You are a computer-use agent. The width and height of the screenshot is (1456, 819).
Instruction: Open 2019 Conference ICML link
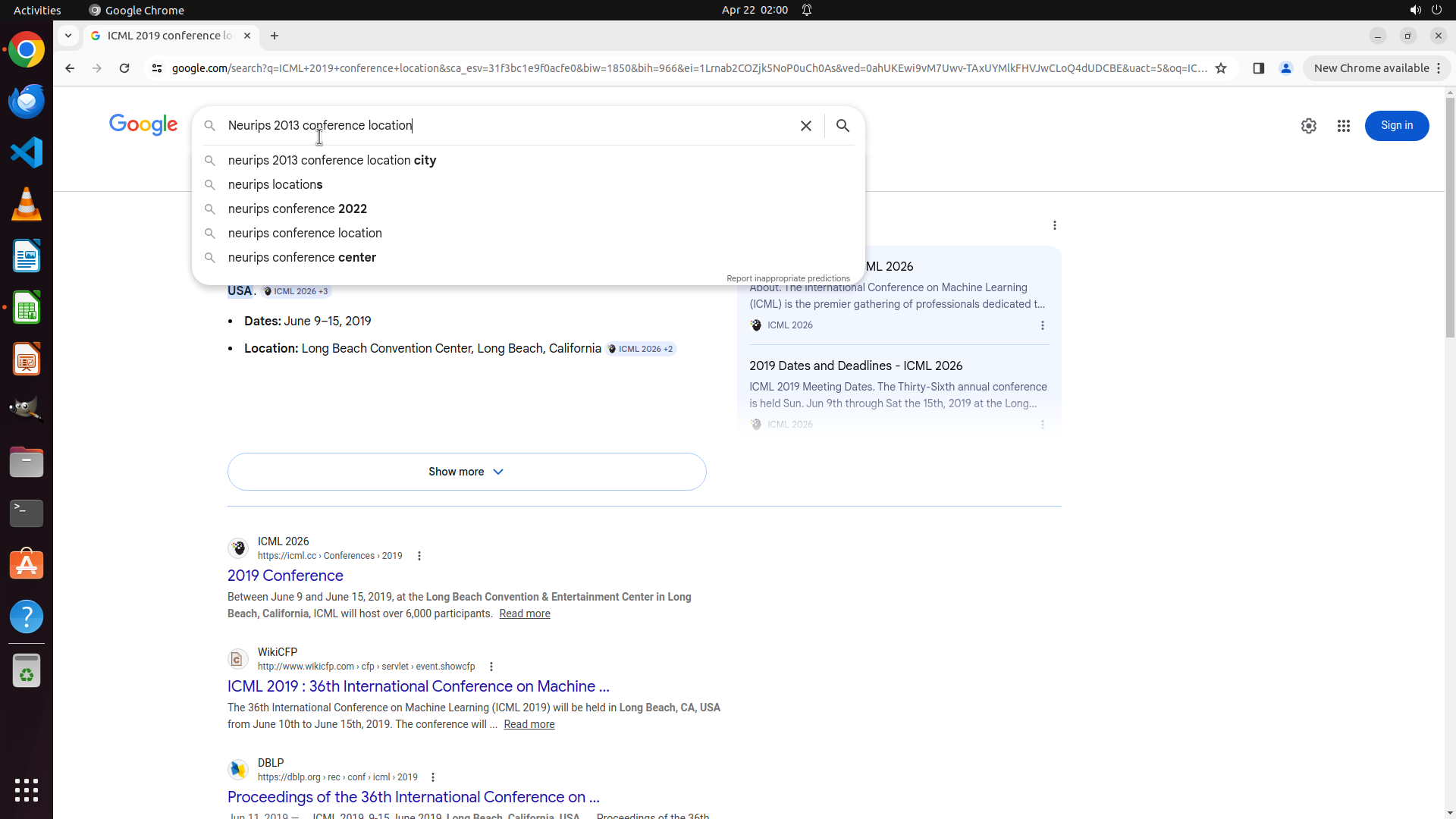285,576
